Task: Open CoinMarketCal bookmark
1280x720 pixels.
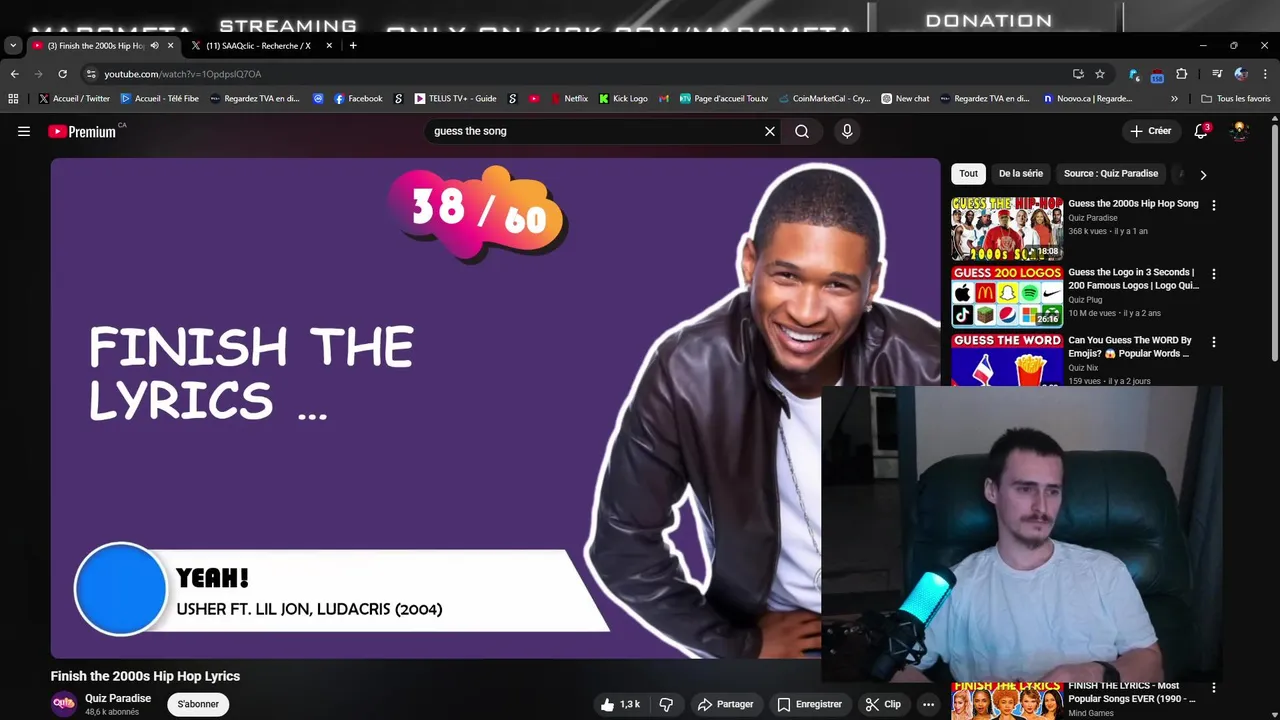Action: (x=824, y=98)
